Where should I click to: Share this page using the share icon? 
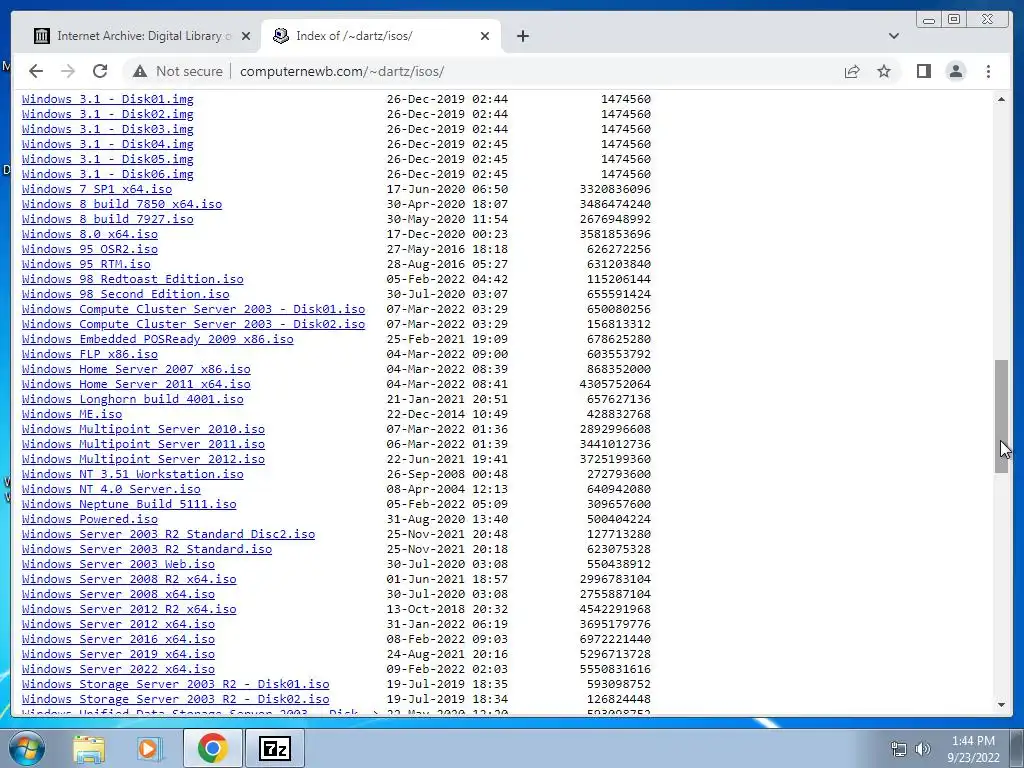pyautogui.click(x=852, y=71)
